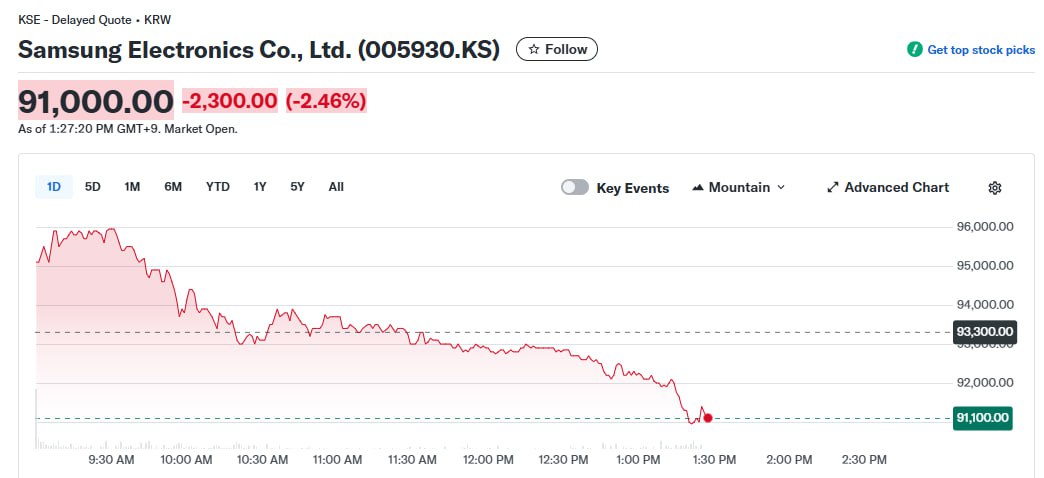The width and height of the screenshot is (1044, 478).
Task: Click the red current price dot on chart
Action: coord(708,418)
